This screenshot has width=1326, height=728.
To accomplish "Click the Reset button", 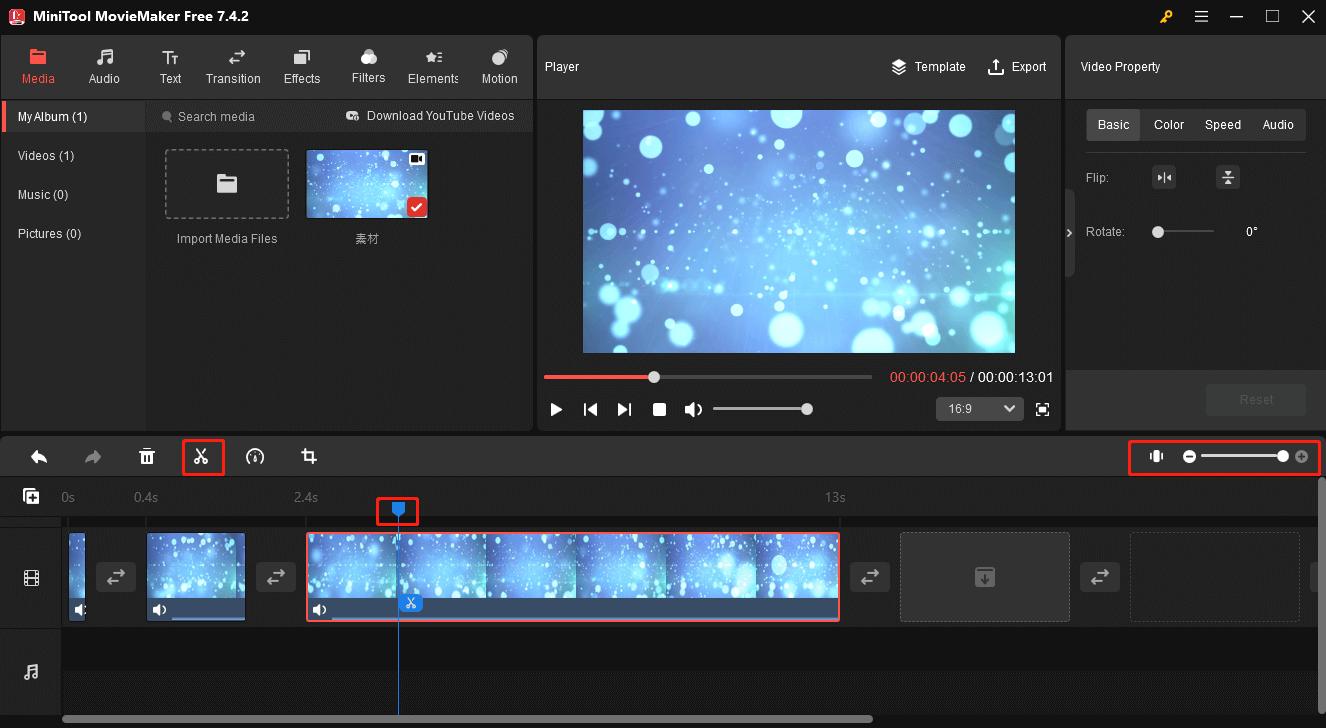I will pos(1256,400).
